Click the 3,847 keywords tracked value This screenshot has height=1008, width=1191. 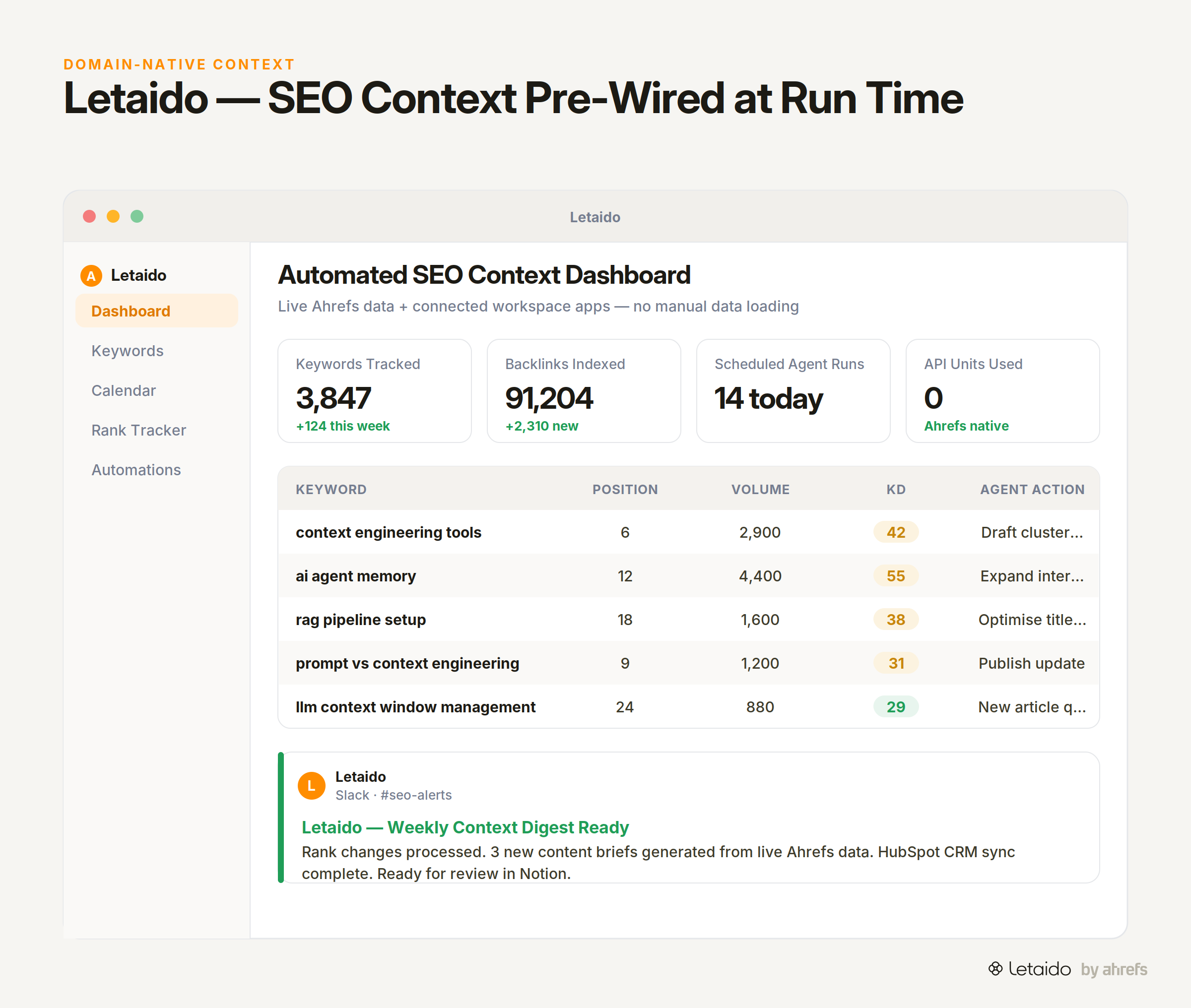(334, 398)
